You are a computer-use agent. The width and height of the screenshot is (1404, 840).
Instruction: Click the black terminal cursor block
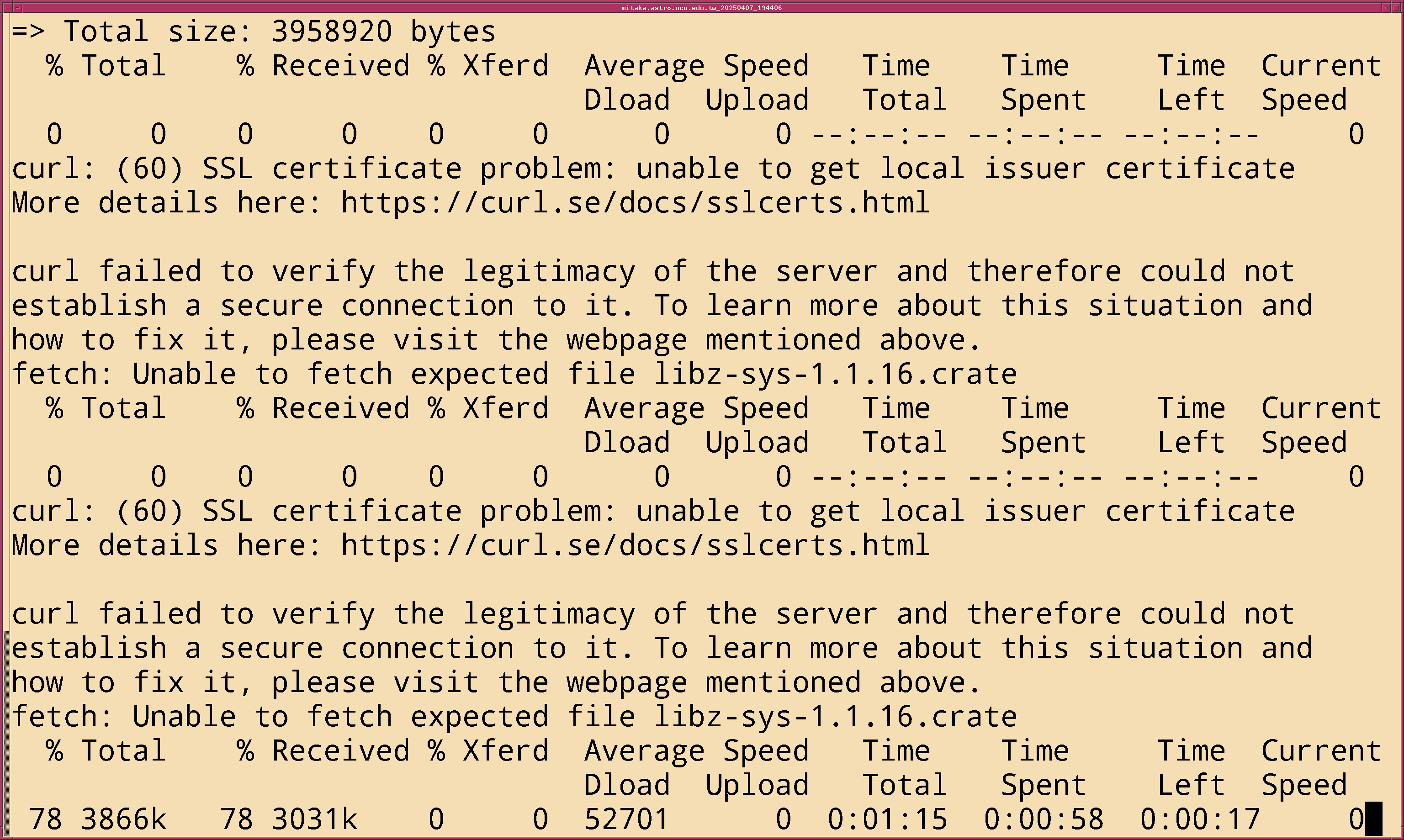(x=1374, y=819)
